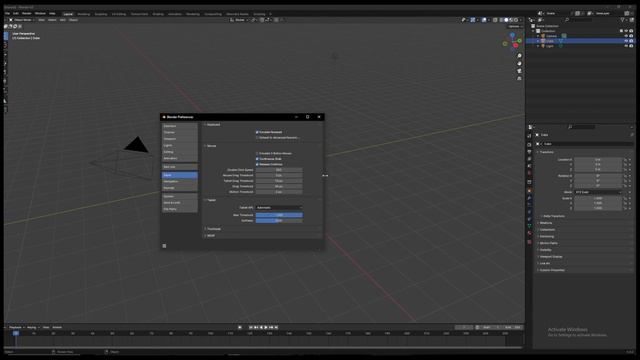Open World properties tab icon
The image size is (640, 360).
(529, 173)
